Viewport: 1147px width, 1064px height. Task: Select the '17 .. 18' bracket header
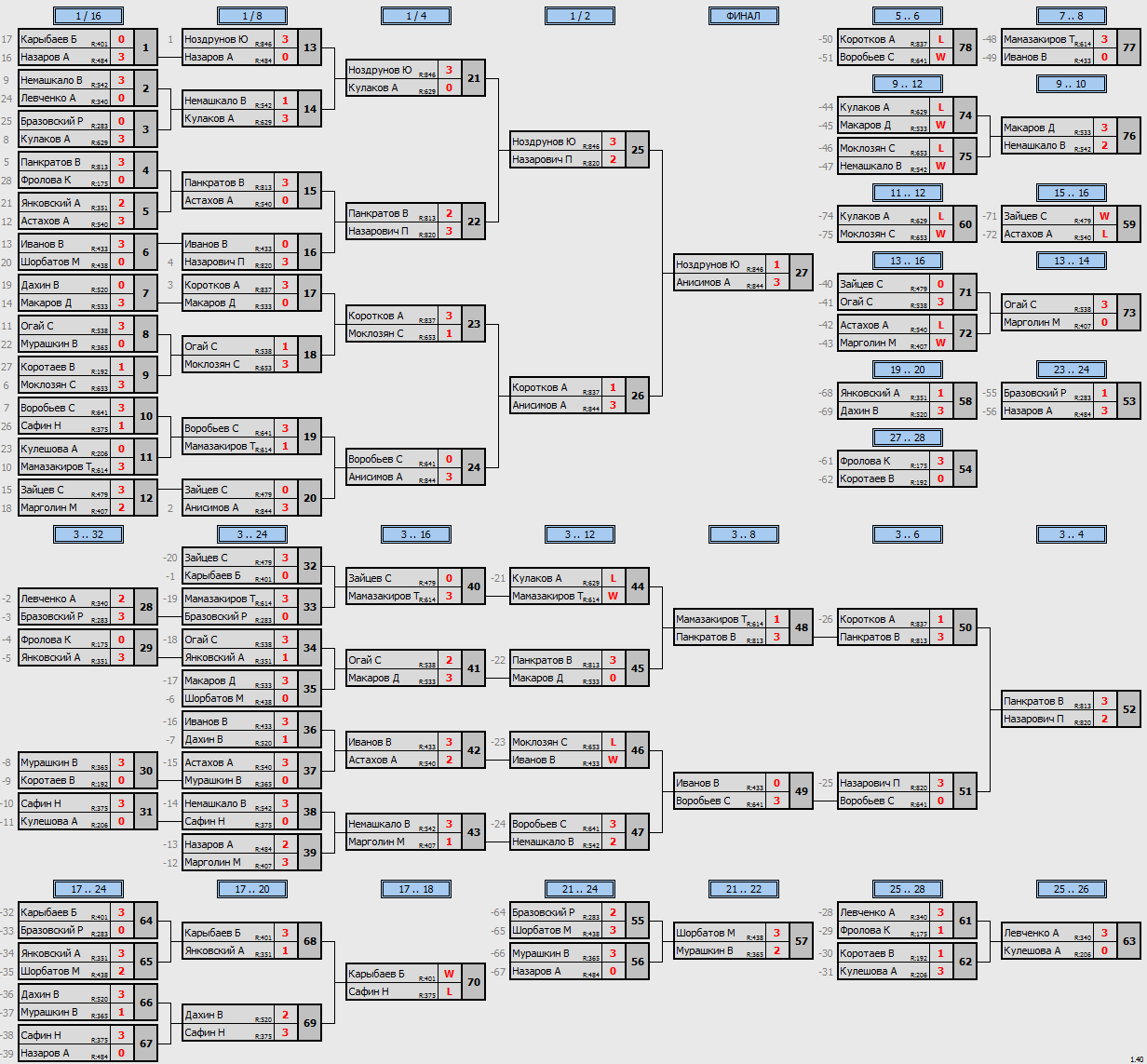[416, 889]
